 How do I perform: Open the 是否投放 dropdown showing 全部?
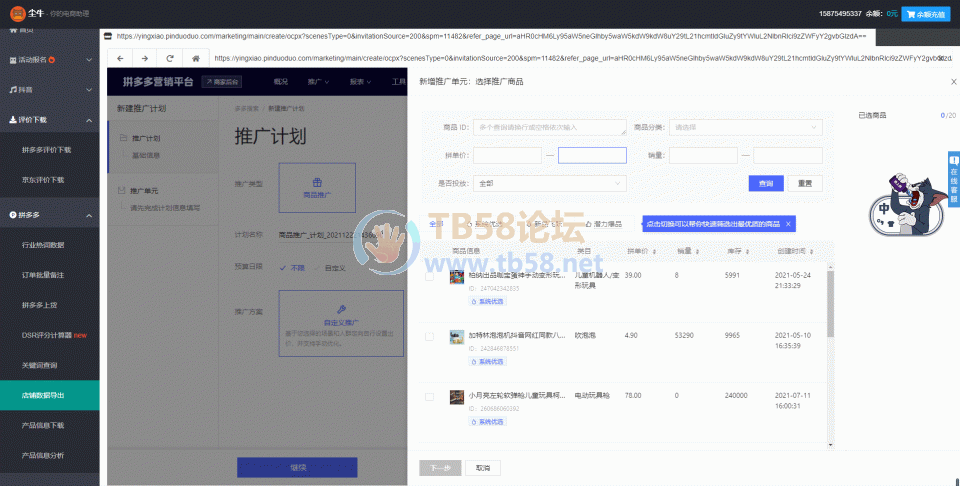pos(550,183)
